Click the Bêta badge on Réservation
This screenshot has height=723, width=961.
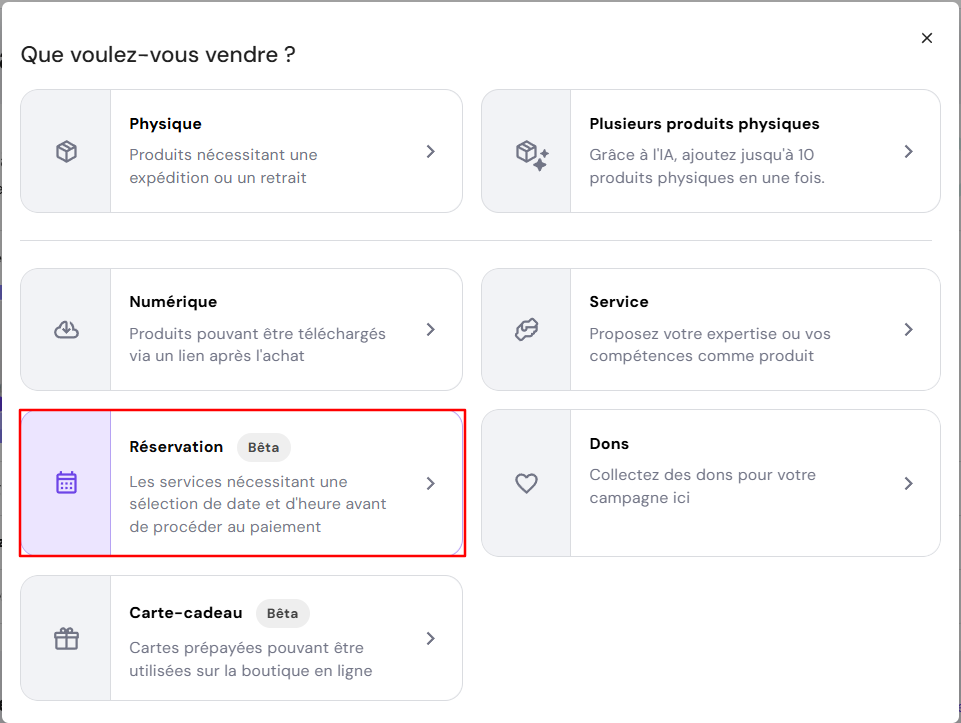(x=264, y=447)
